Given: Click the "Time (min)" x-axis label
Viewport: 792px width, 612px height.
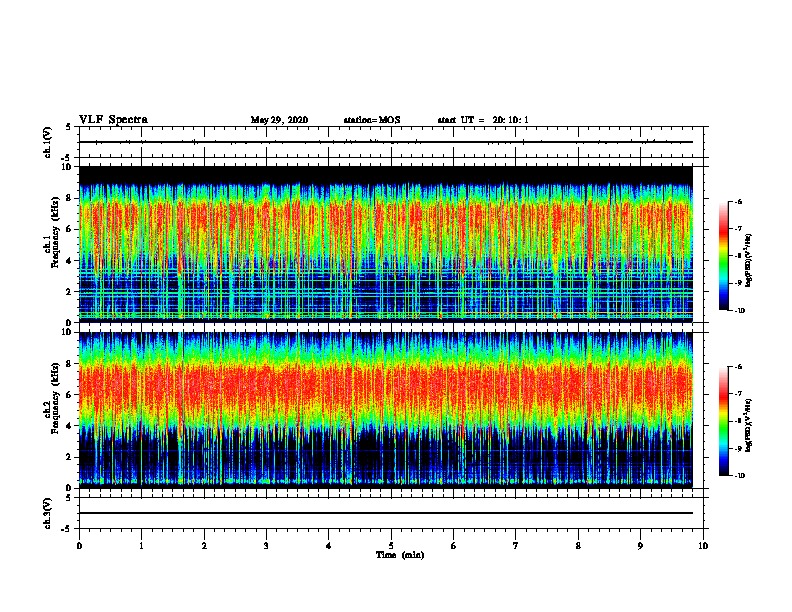Looking at the screenshot, I should click(x=400, y=555).
